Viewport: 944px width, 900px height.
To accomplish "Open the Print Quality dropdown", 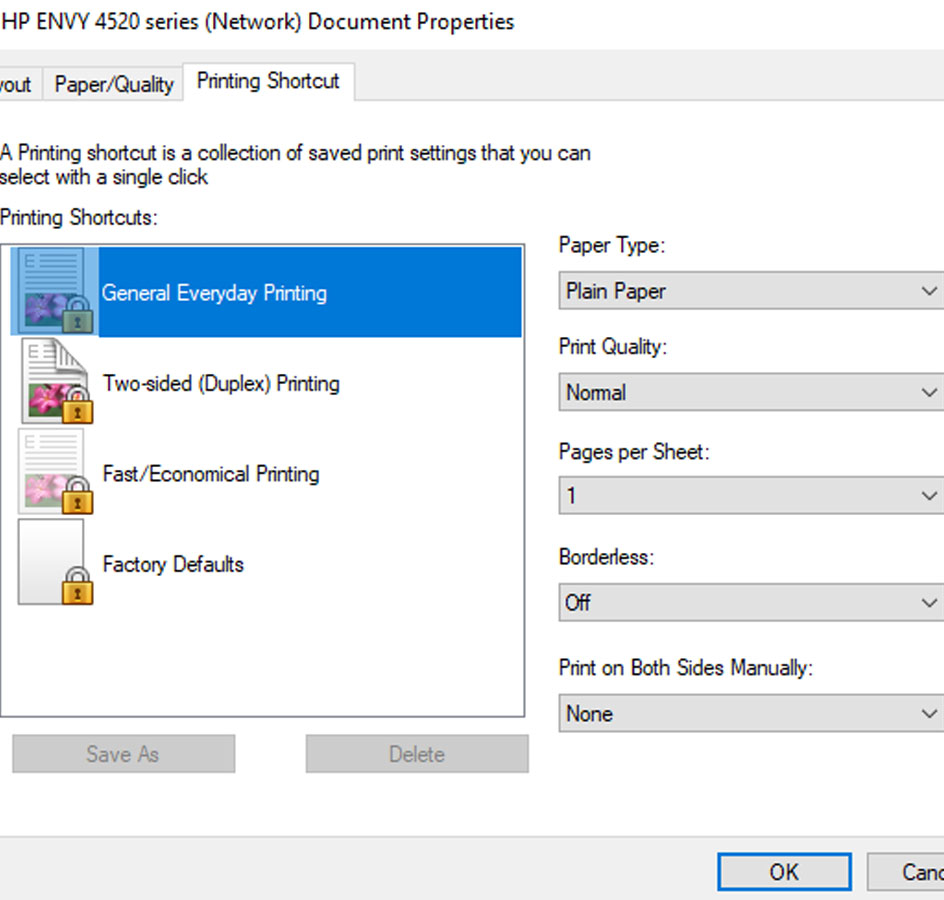I will (751, 393).
